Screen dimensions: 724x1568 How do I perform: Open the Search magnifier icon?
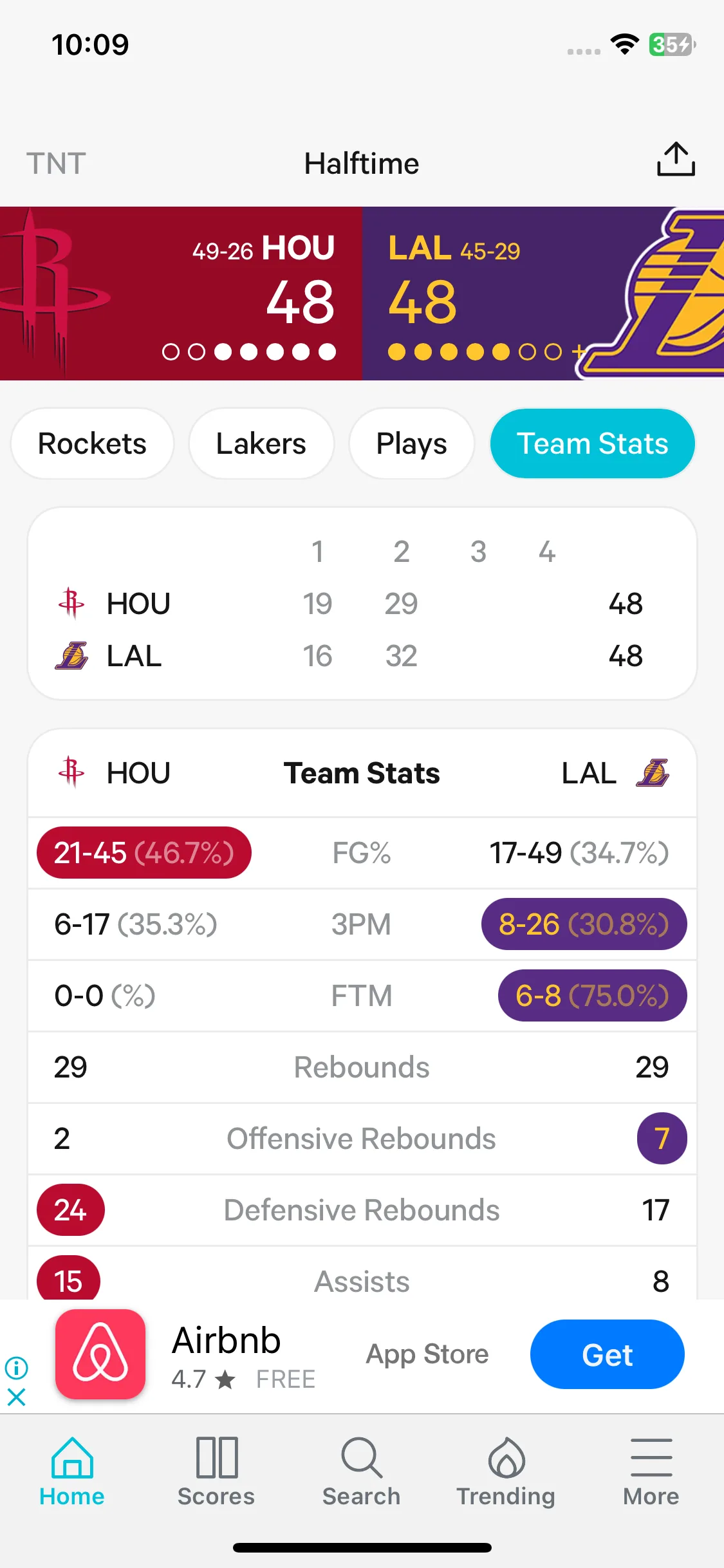pos(362,1457)
